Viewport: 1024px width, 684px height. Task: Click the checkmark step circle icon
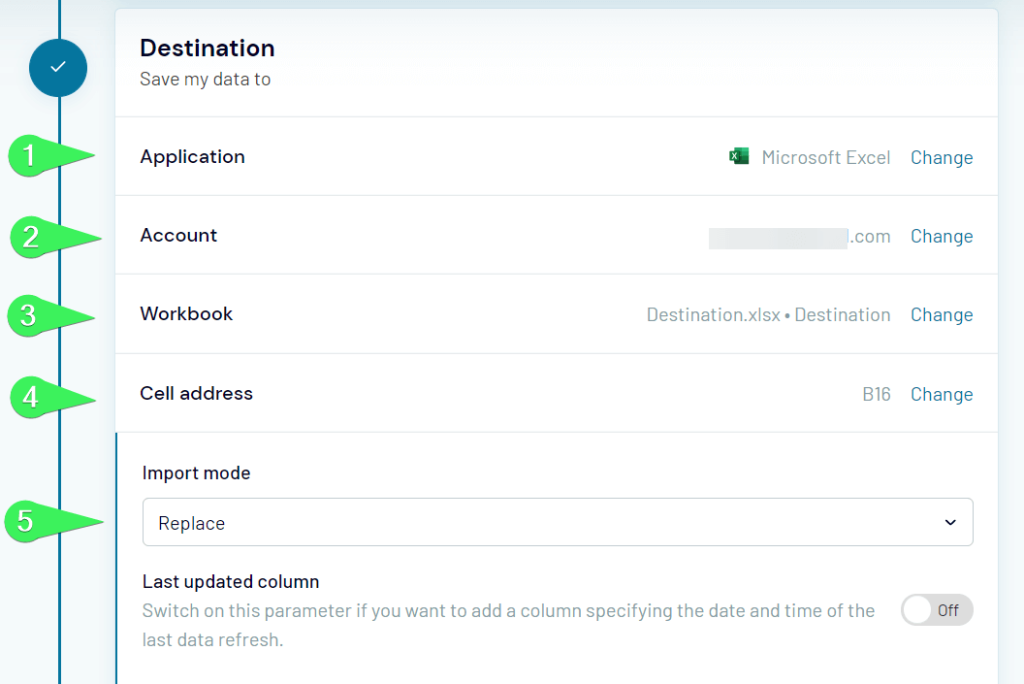(x=58, y=67)
